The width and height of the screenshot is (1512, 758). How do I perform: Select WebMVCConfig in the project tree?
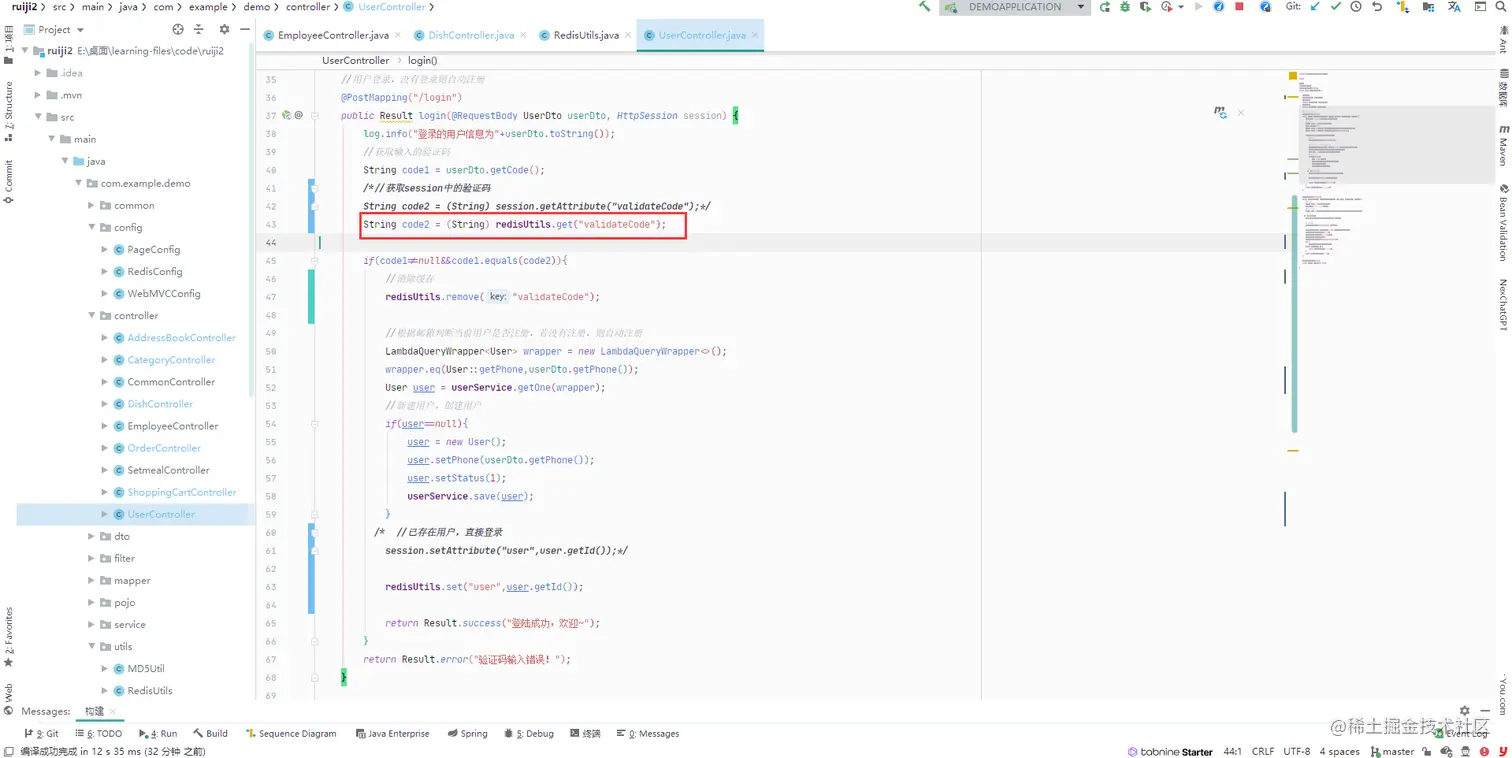164,293
